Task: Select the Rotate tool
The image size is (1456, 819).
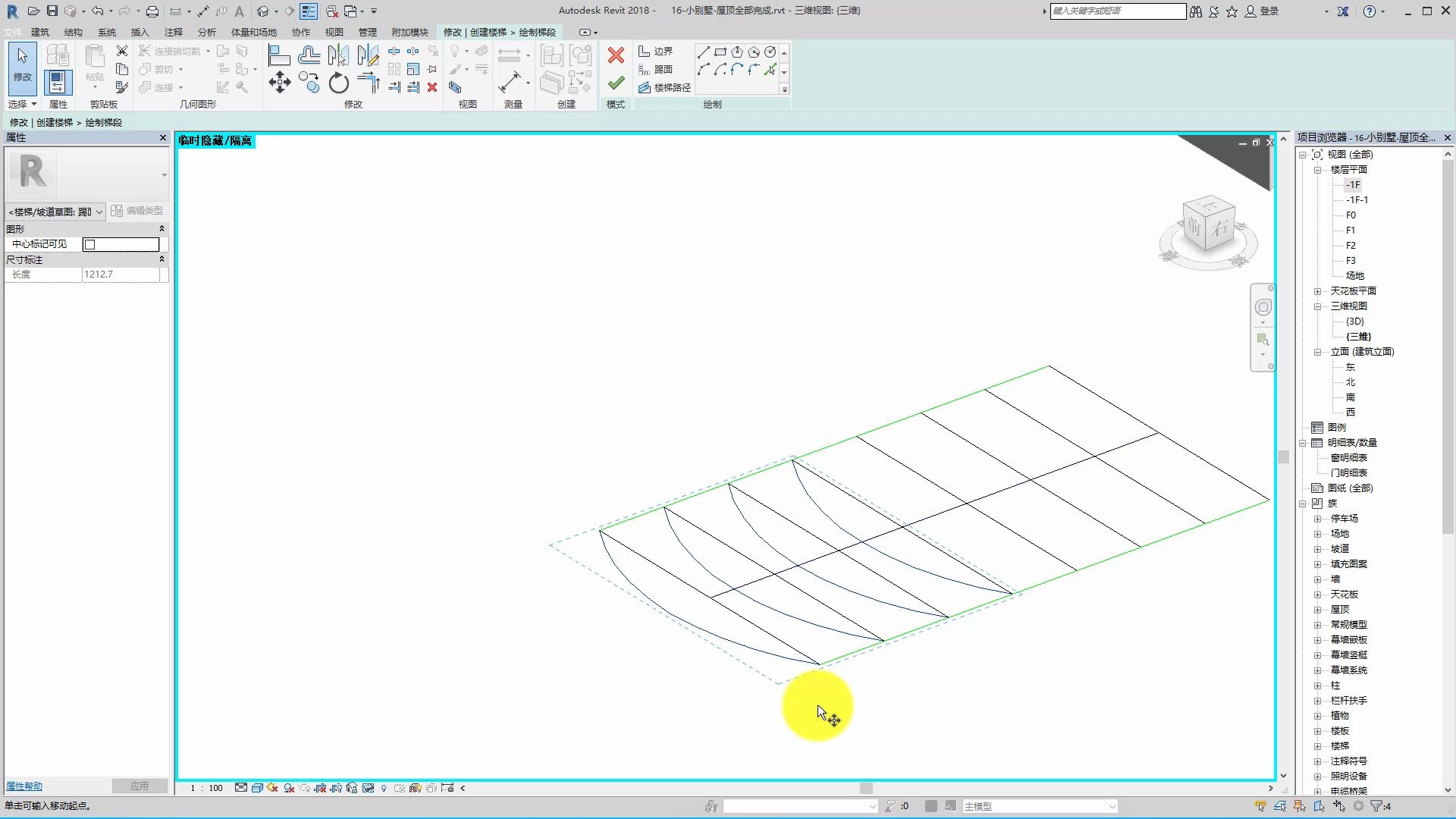Action: click(338, 82)
